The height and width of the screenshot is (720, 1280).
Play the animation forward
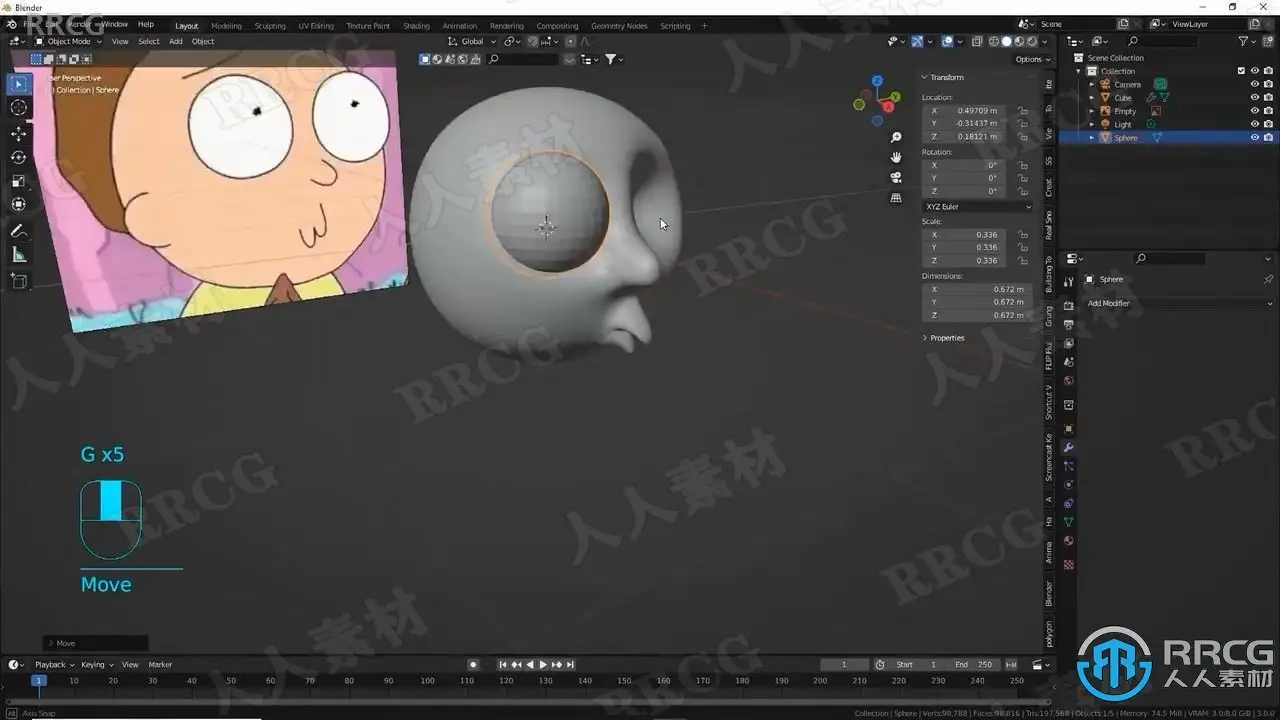[543, 665]
